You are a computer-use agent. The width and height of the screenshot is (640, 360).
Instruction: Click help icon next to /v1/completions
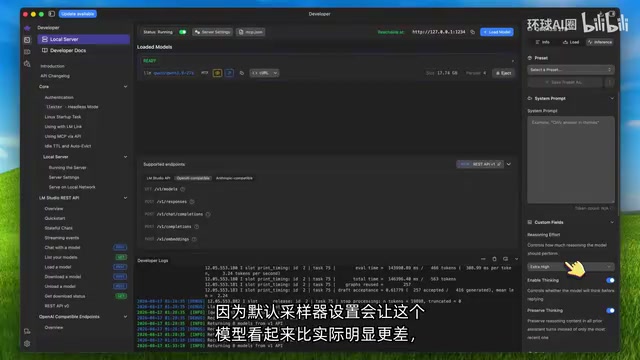[x=196, y=227]
